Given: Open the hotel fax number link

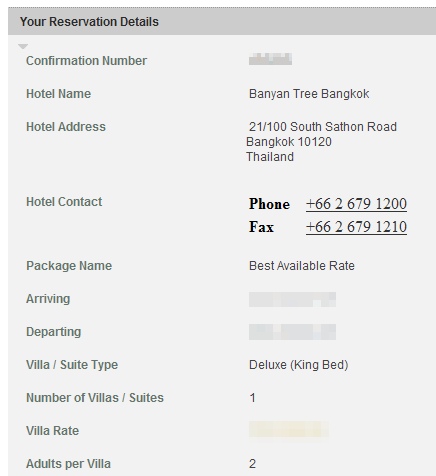Looking at the screenshot, I should point(356,227).
